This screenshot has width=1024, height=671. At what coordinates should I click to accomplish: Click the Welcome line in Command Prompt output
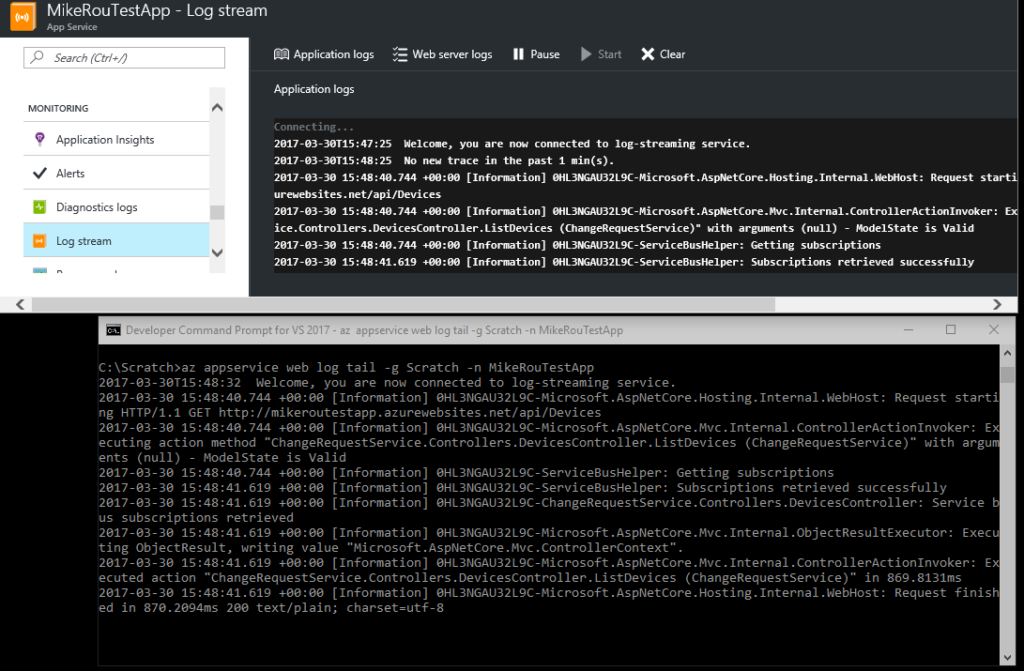pos(387,382)
